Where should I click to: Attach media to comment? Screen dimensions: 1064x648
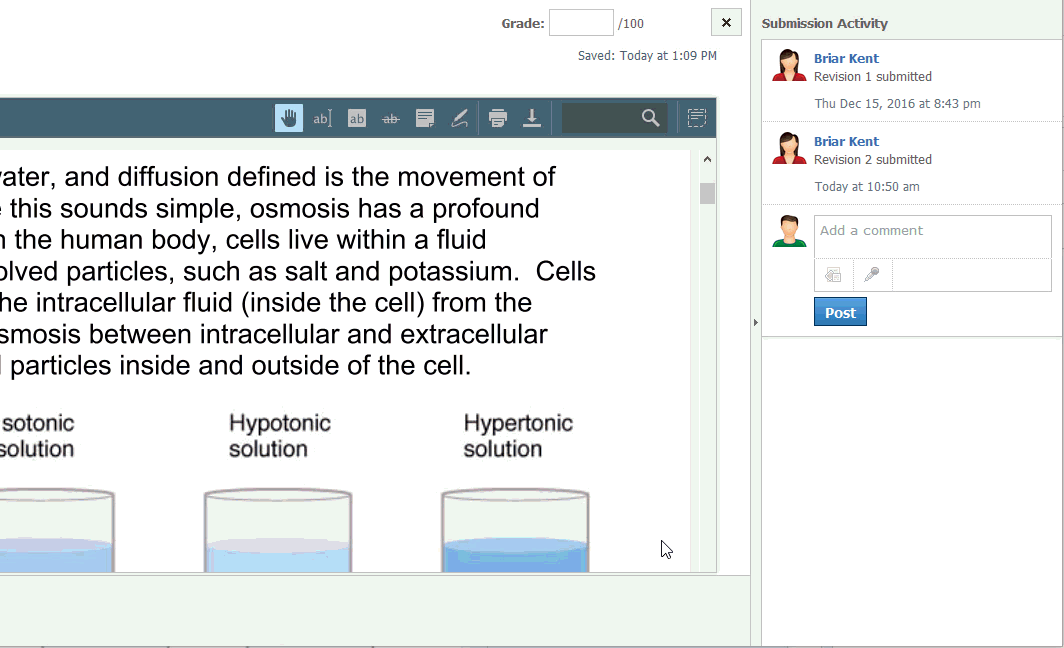pos(833,275)
